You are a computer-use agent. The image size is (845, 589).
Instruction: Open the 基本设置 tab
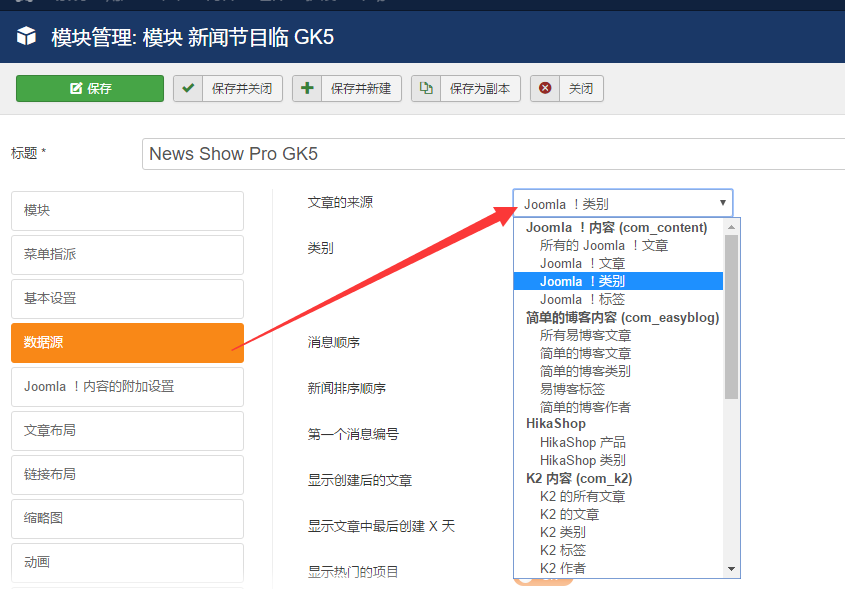(x=127, y=299)
